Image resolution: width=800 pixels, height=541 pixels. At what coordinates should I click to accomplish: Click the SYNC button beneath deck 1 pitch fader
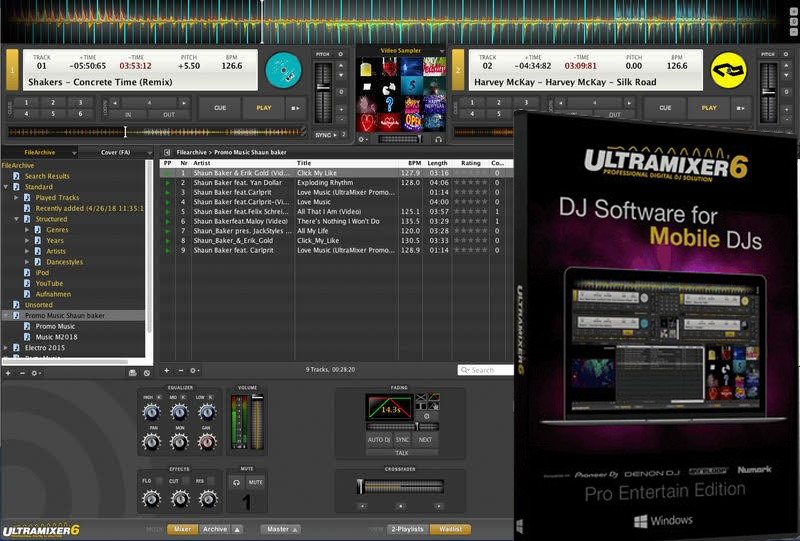tap(325, 135)
